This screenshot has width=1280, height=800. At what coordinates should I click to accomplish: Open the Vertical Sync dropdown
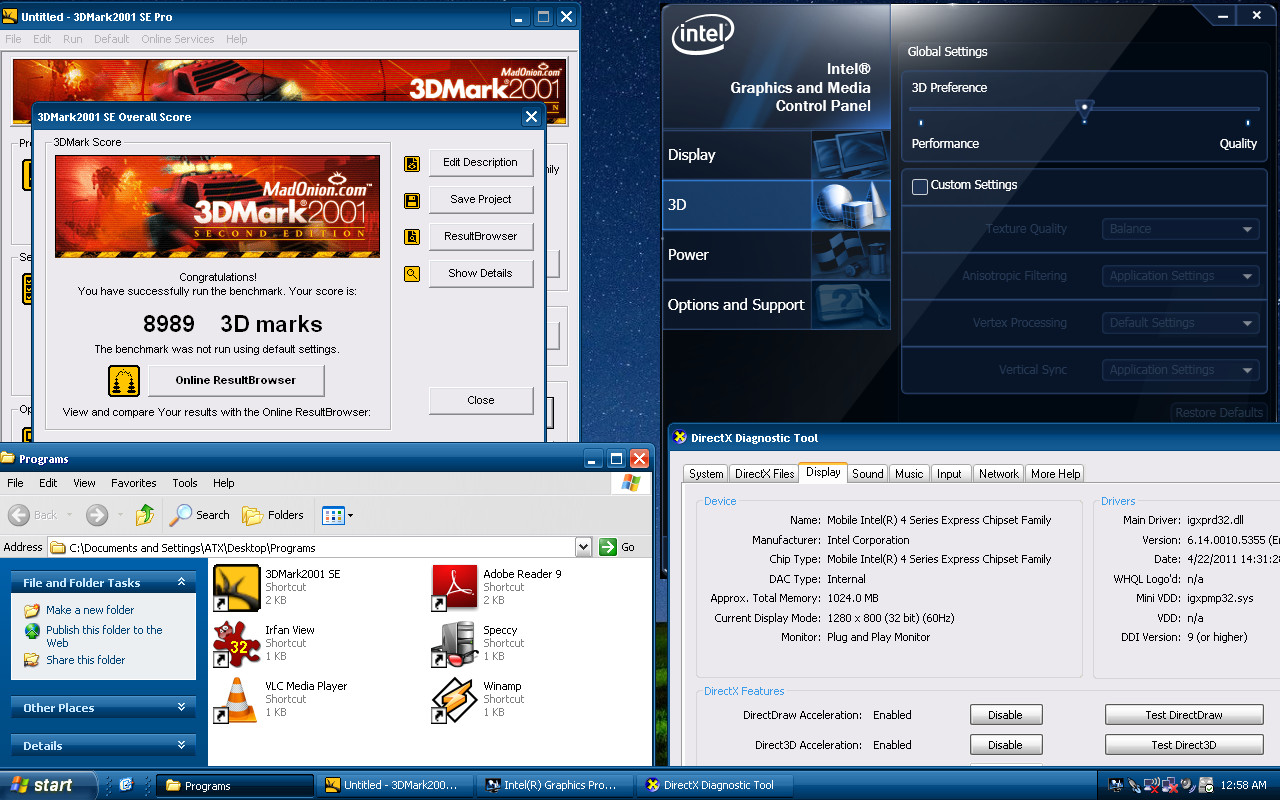[1180, 370]
